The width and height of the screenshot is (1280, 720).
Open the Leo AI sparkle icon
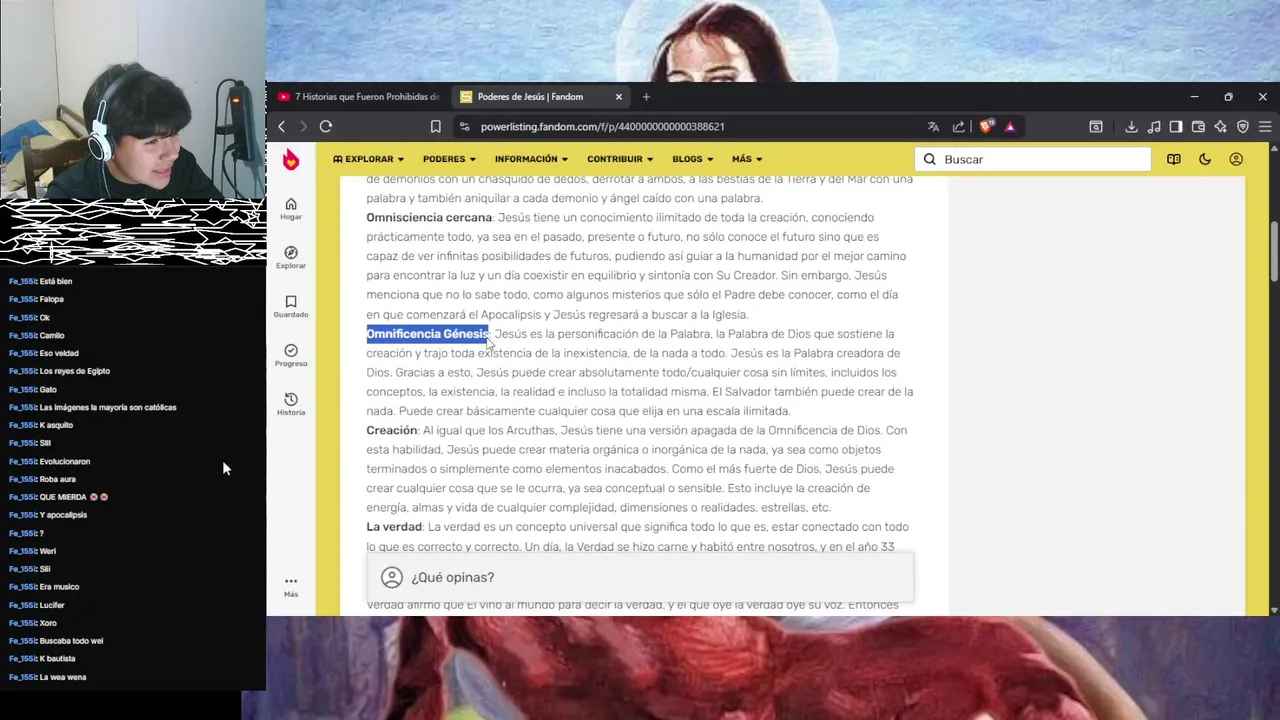(x=1220, y=126)
